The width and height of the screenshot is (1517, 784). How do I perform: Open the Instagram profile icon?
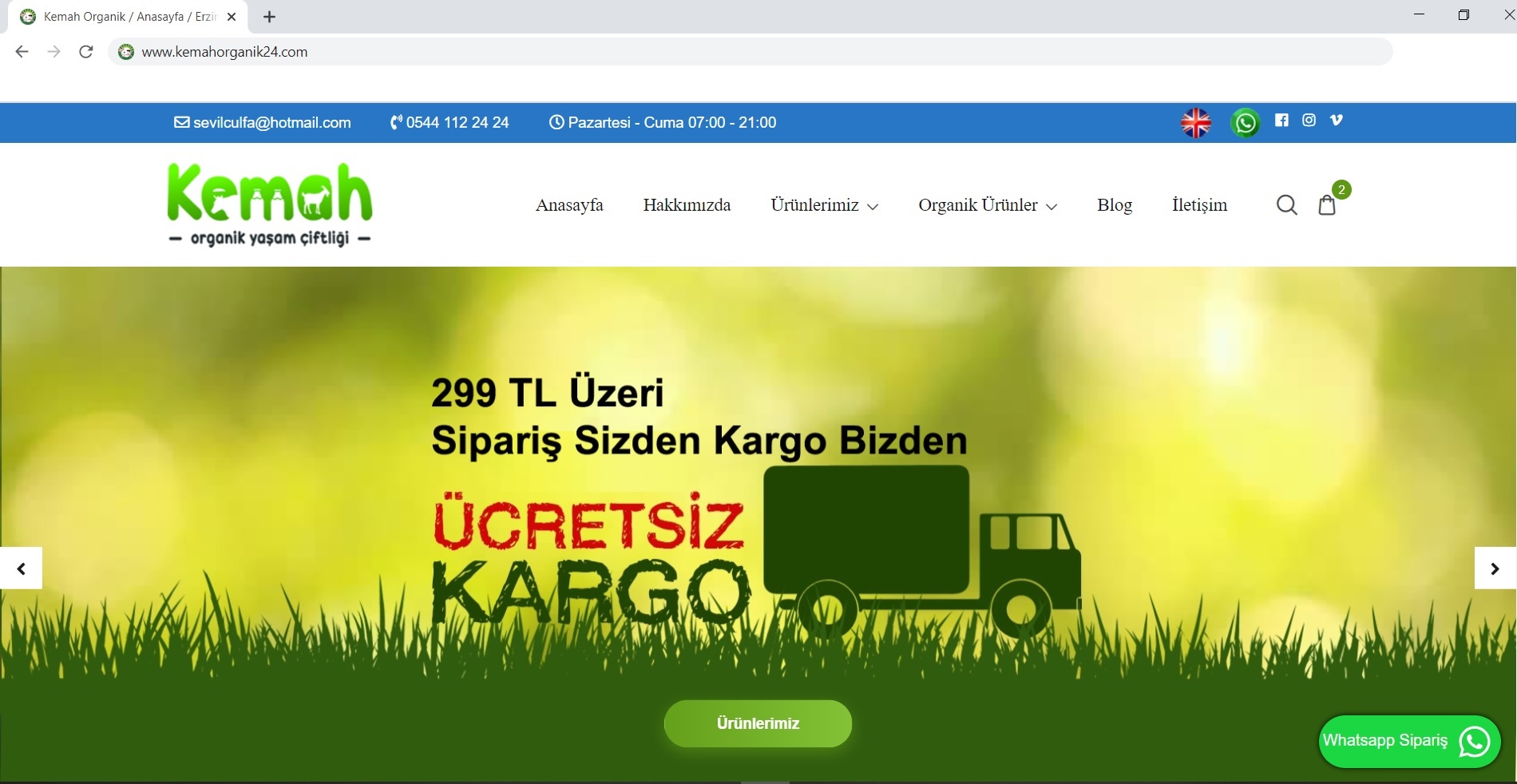coord(1309,121)
